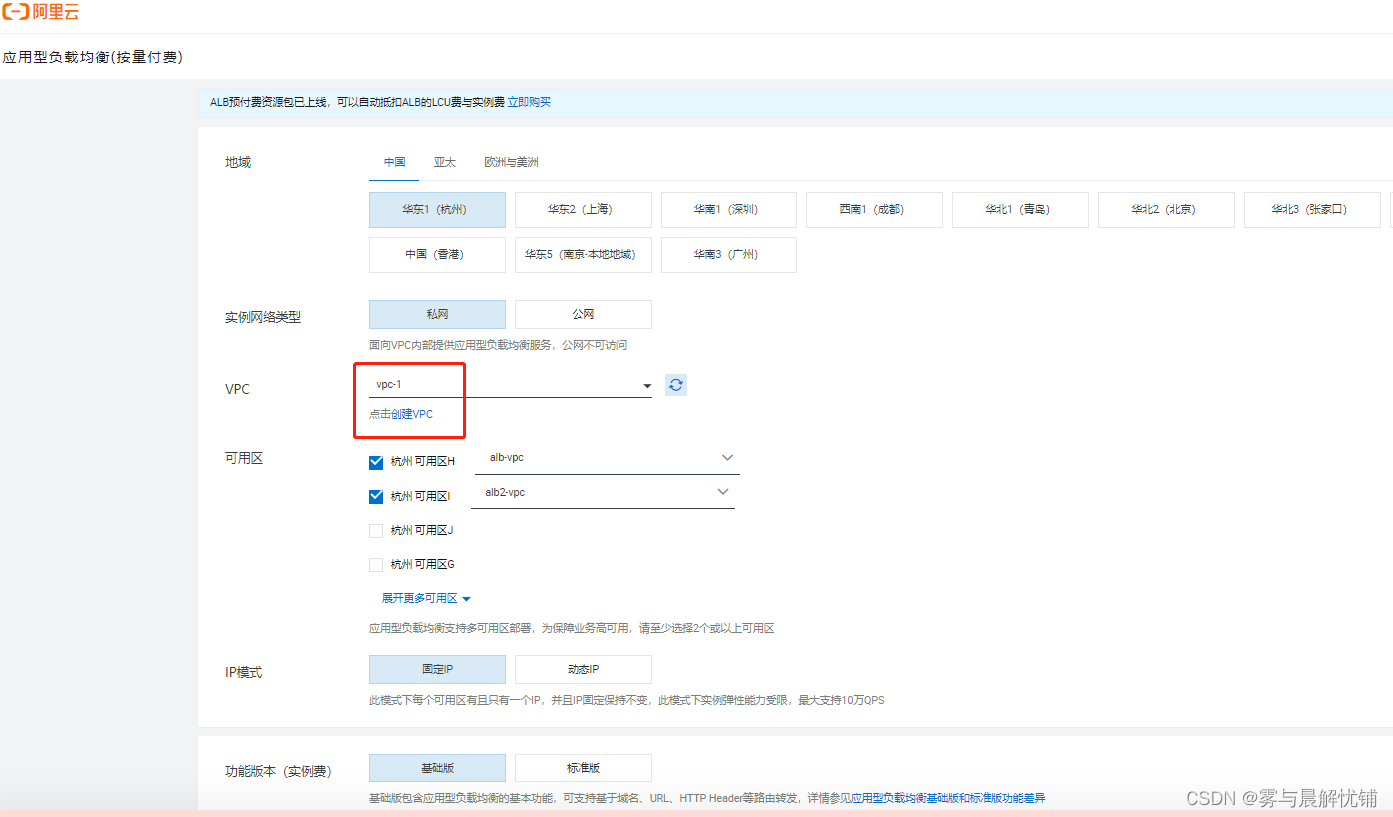Select region 华东1（杭州）
Image resolution: width=1393 pixels, height=817 pixels.
point(437,210)
